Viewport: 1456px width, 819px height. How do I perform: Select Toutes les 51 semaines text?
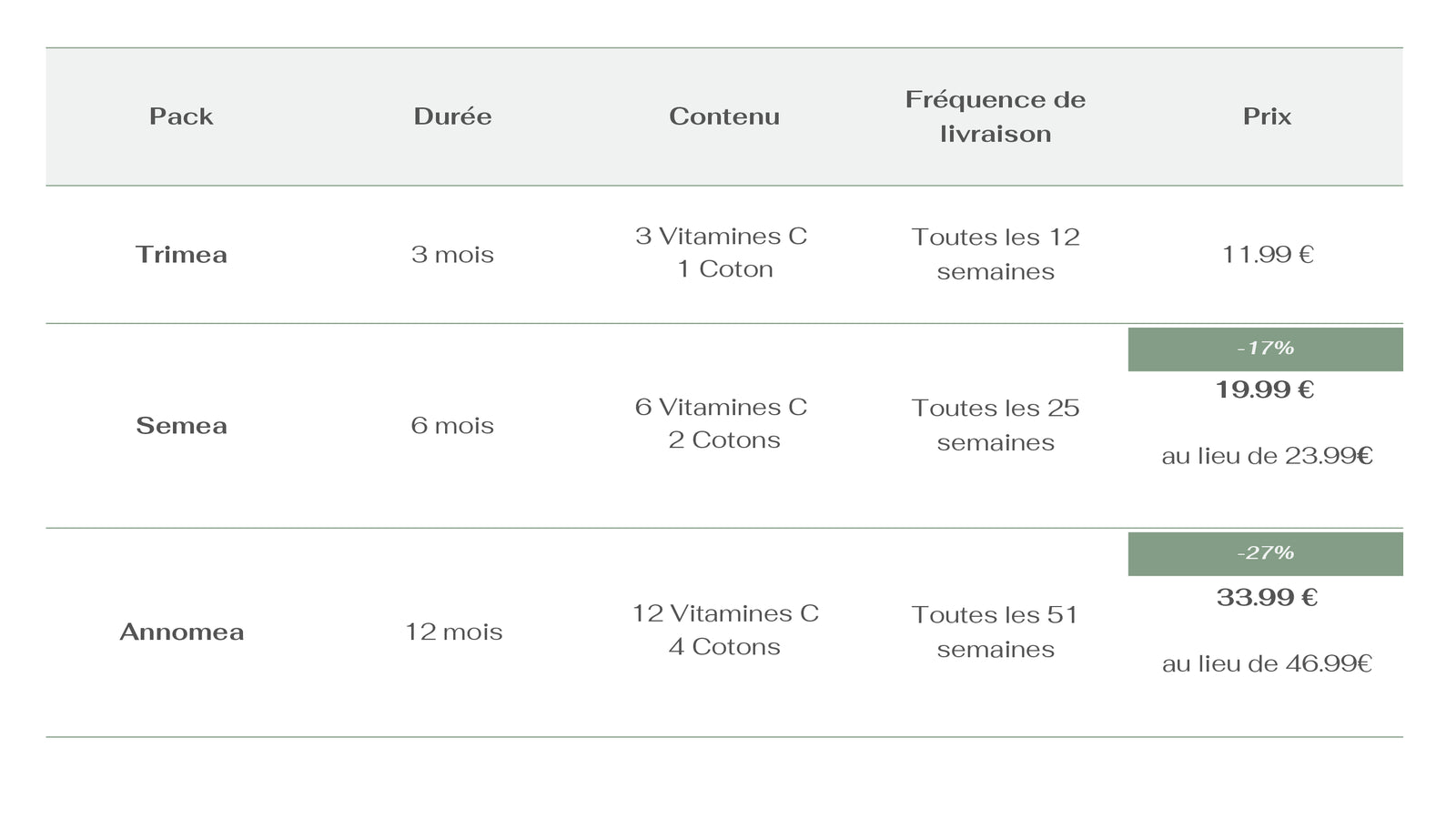996,632
